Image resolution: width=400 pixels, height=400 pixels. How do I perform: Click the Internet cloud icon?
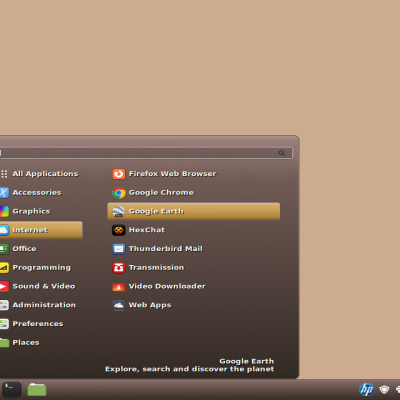[4, 230]
